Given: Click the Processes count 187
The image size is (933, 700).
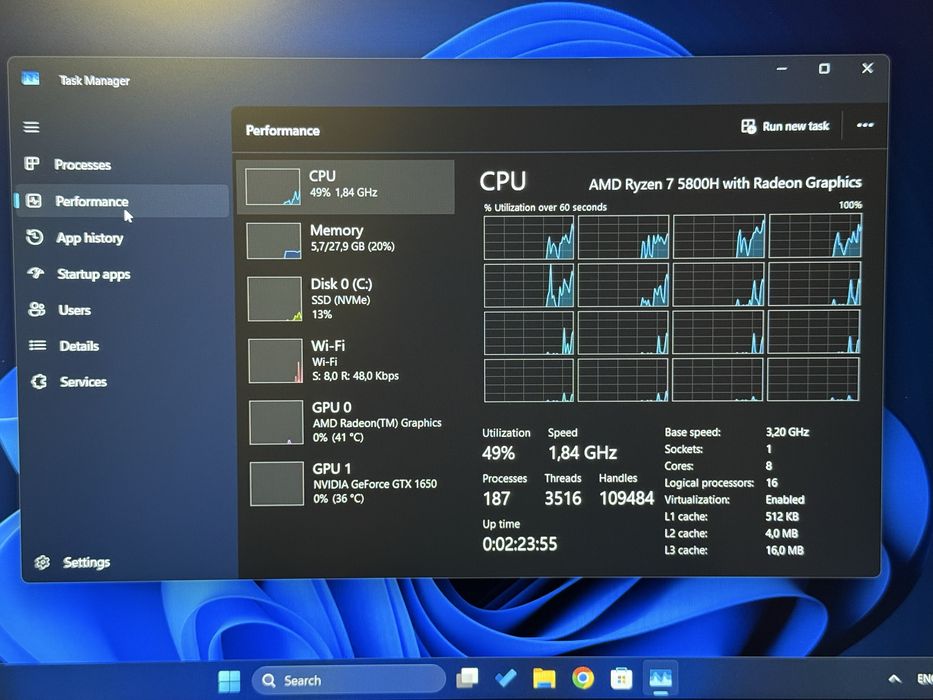Looking at the screenshot, I should tap(496, 498).
